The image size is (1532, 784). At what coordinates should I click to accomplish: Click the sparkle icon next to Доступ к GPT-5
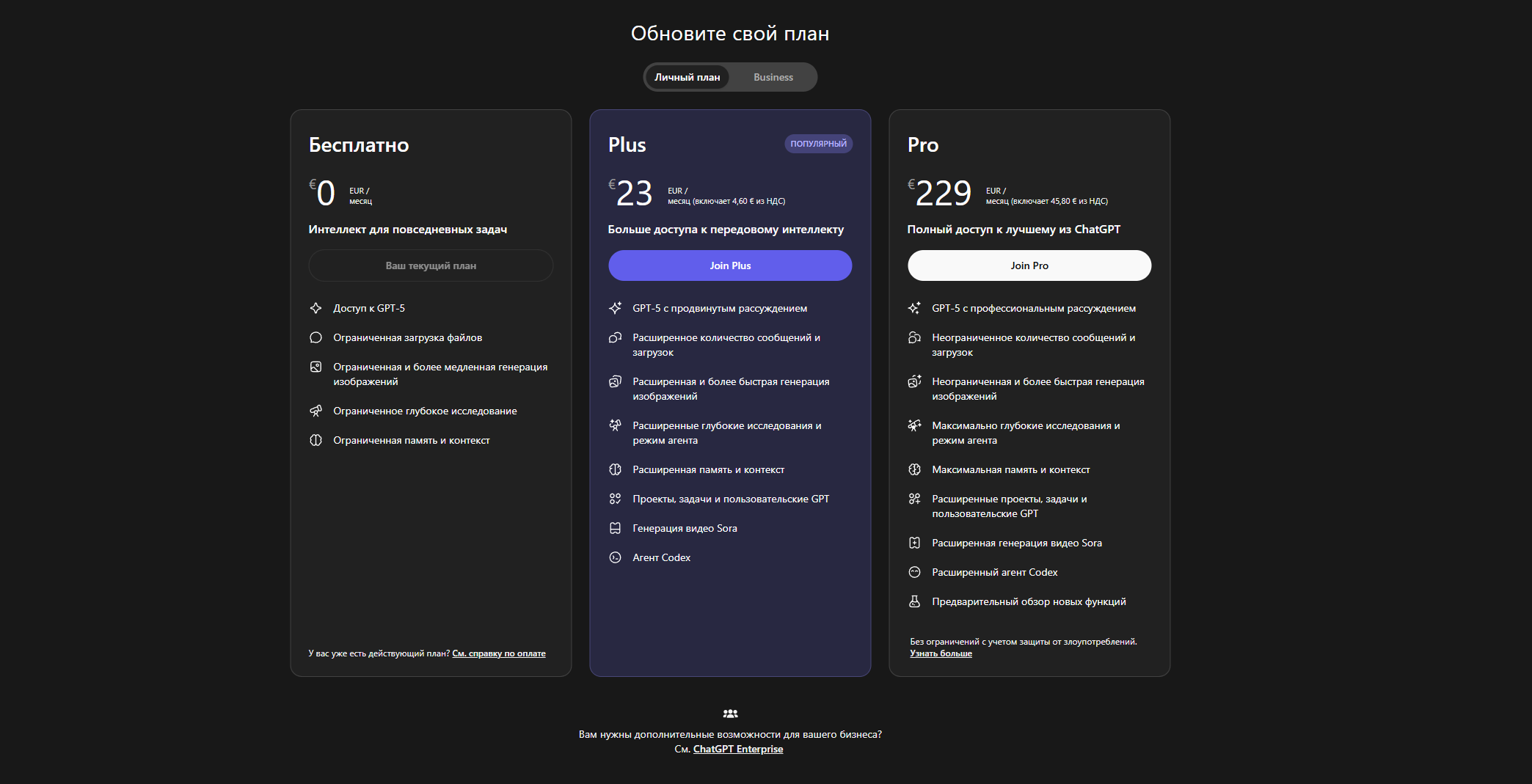(x=315, y=308)
